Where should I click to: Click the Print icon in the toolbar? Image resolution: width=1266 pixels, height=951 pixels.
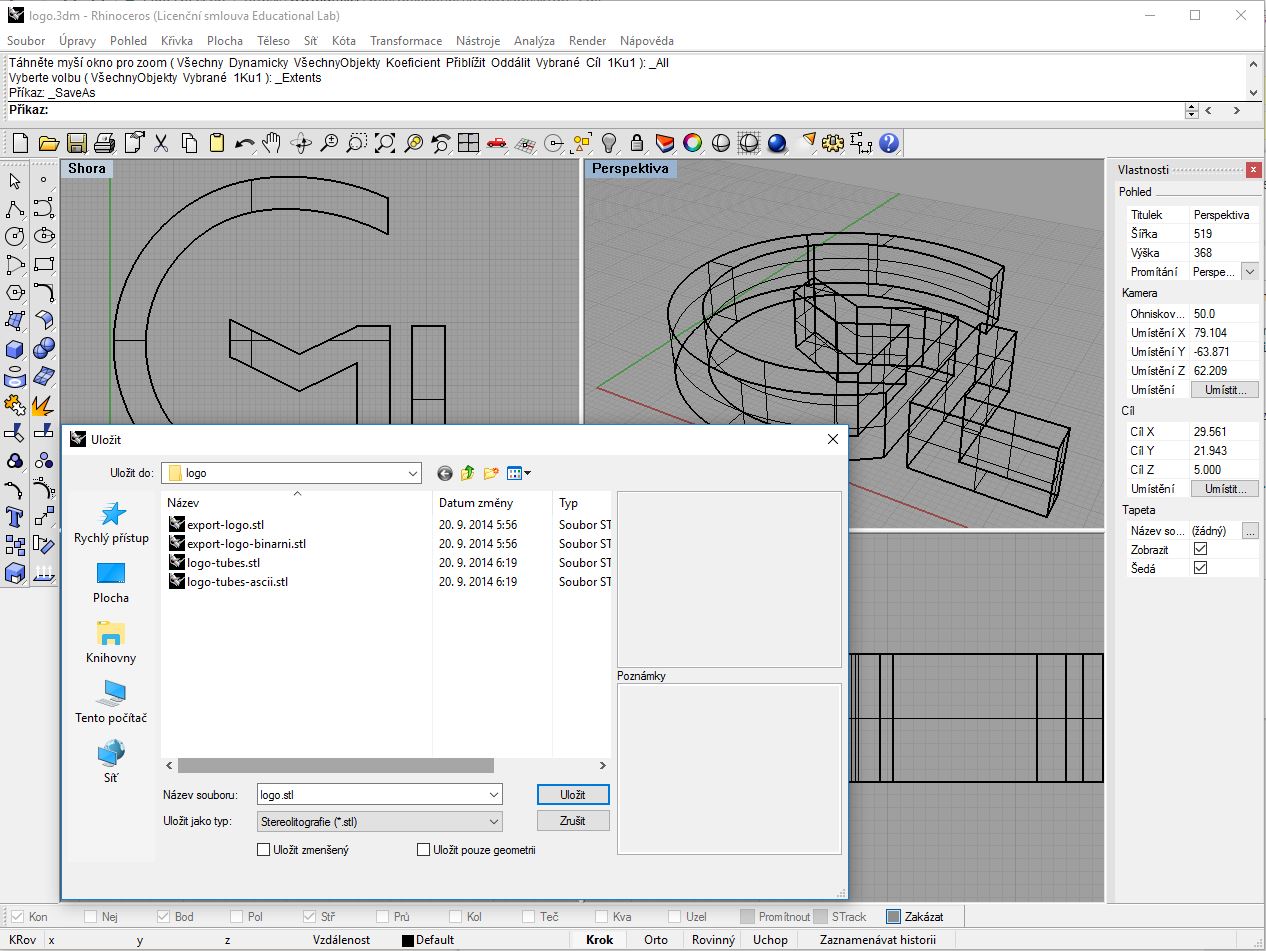tap(105, 143)
